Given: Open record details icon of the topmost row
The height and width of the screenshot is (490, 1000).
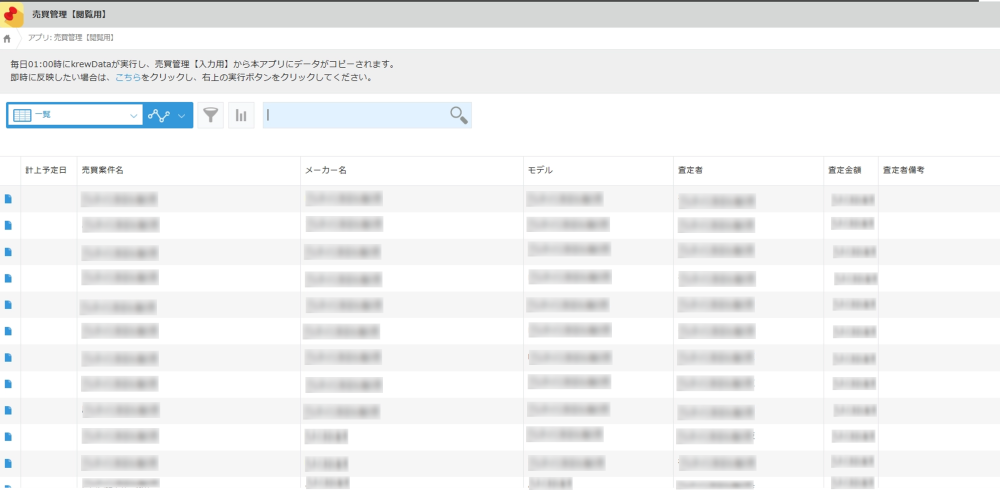Looking at the screenshot, I should [8, 199].
